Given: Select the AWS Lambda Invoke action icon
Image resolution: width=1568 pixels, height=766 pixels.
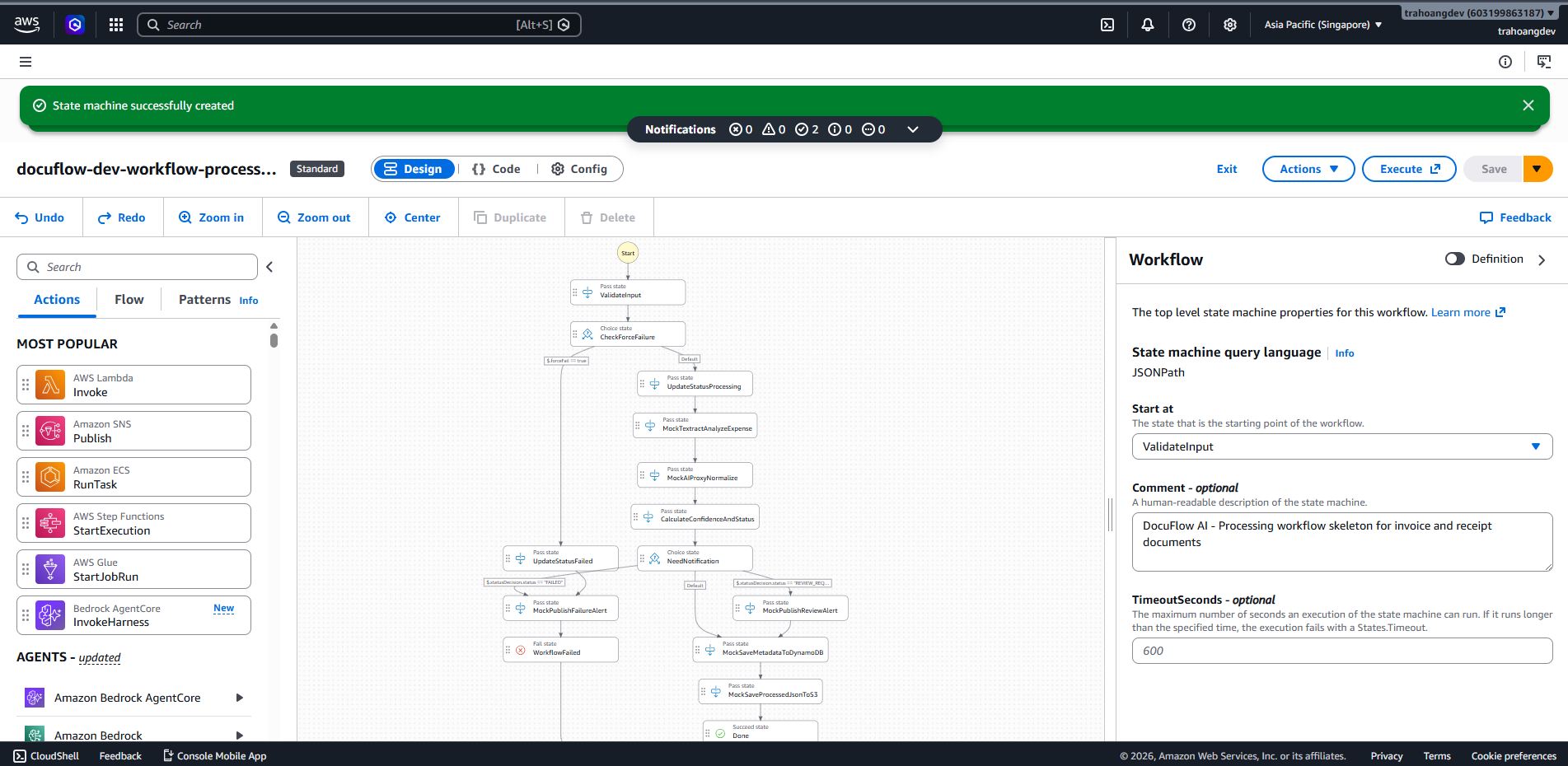Looking at the screenshot, I should pyautogui.click(x=50, y=385).
